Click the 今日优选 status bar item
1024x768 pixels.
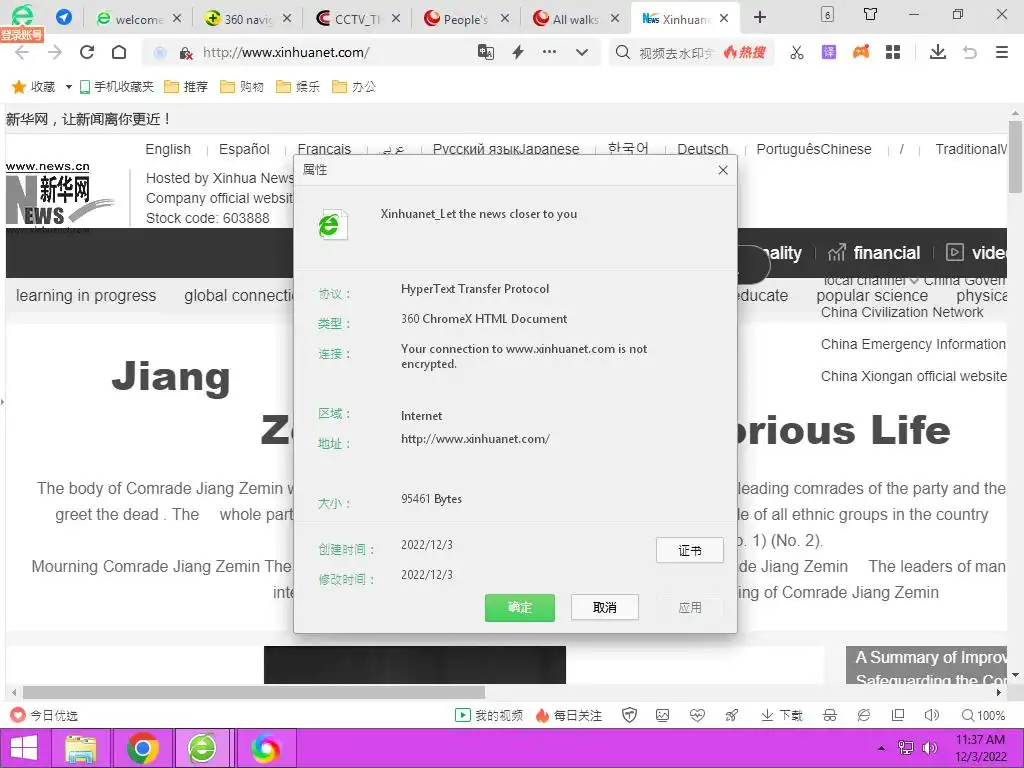[44, 716]
